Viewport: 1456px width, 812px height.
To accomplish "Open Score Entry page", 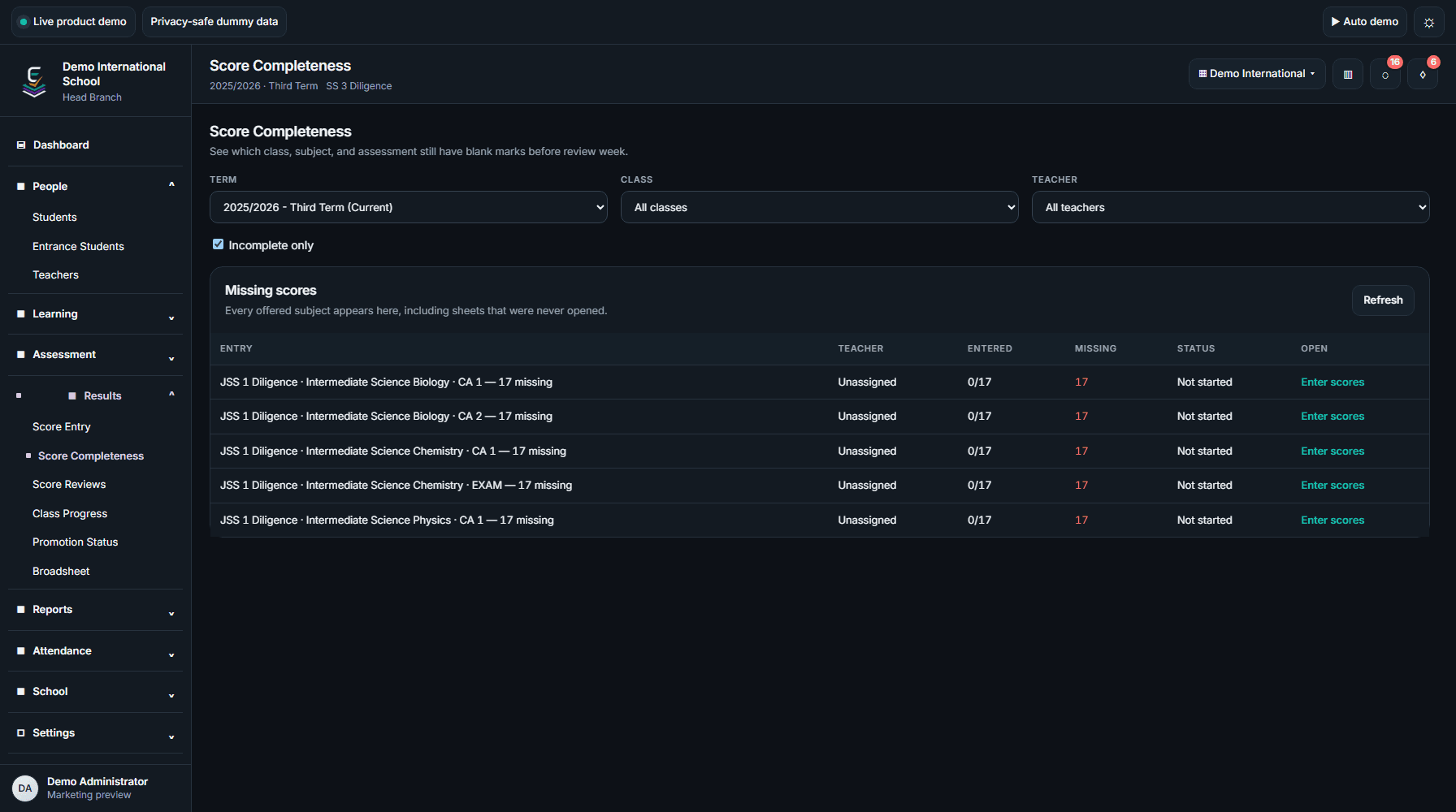I will 62,427.
